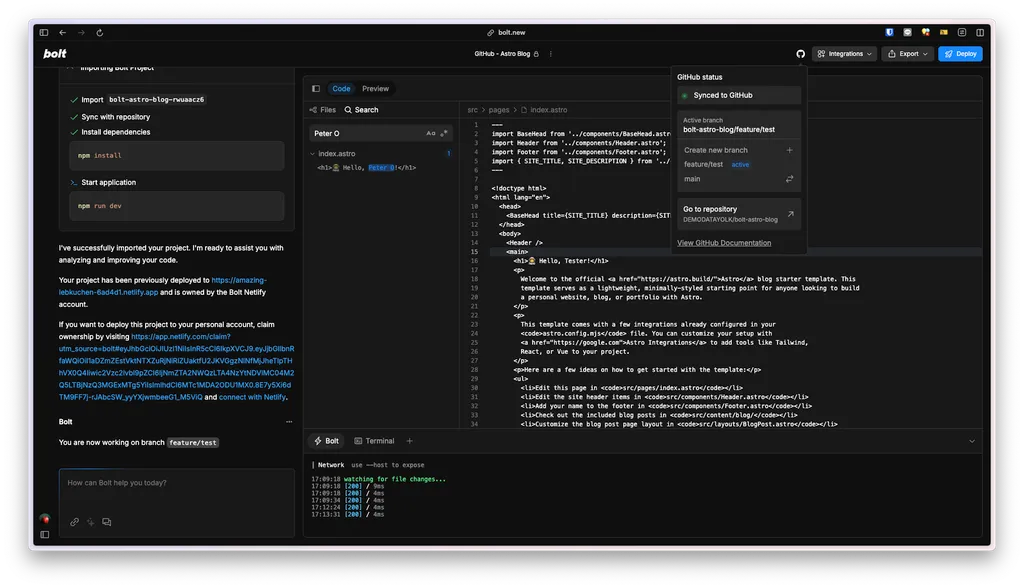Click the Synced to GitHub status

click(739, 95)
